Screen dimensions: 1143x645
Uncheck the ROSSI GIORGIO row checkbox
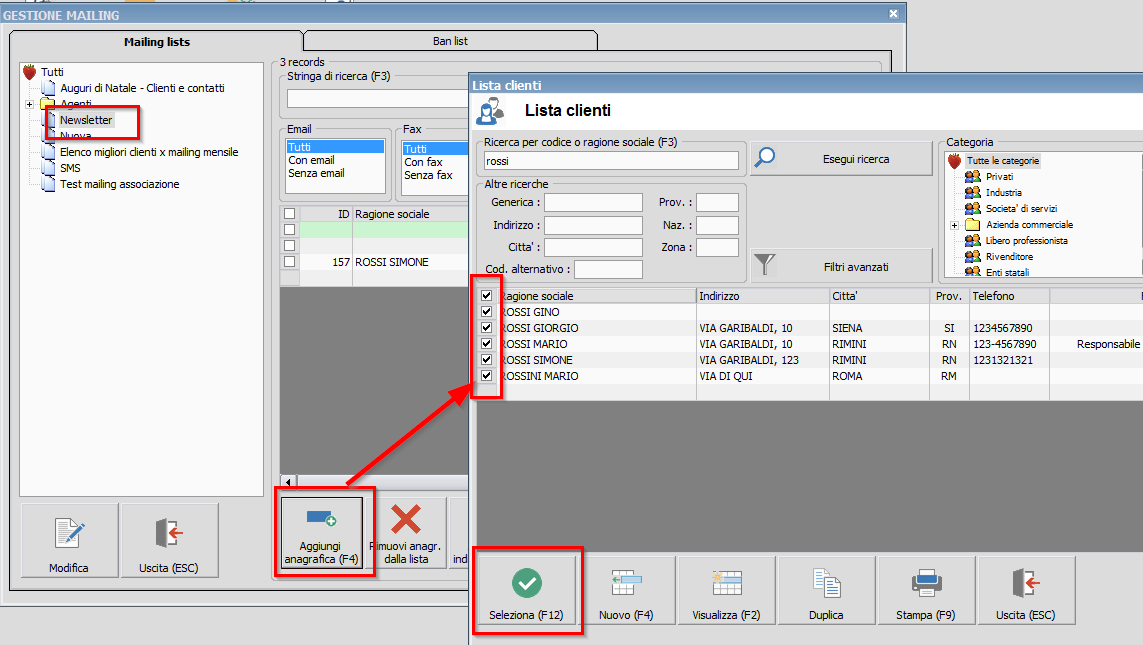coord(486,328)
